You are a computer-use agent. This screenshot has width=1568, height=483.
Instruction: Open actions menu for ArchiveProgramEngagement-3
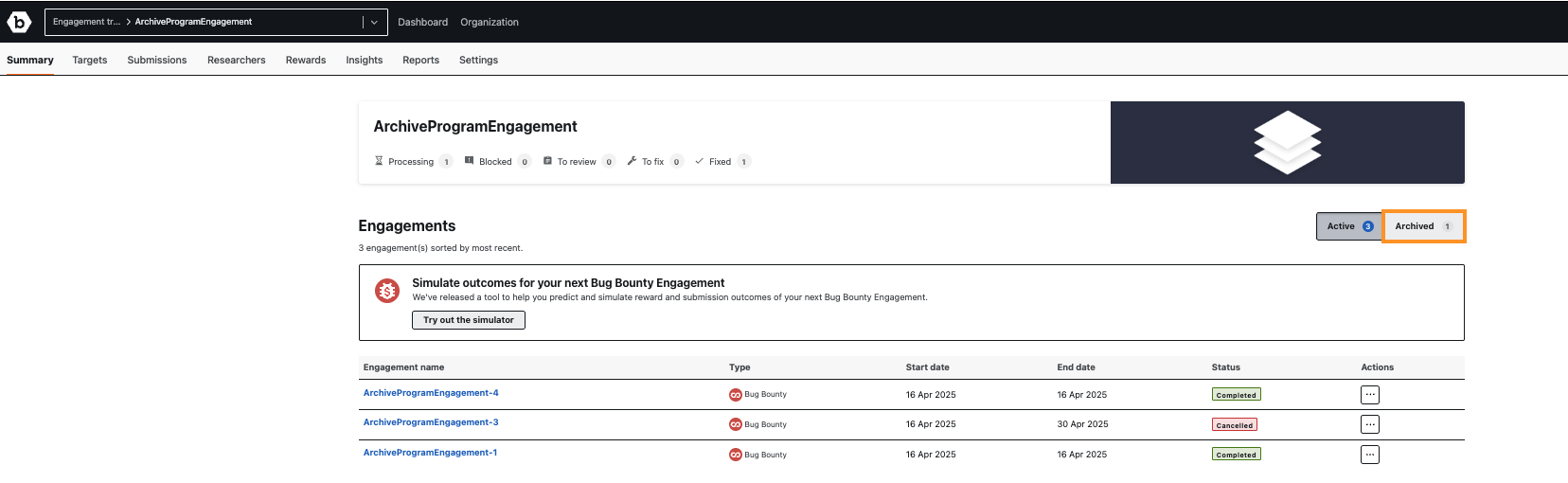(1370, 424)
